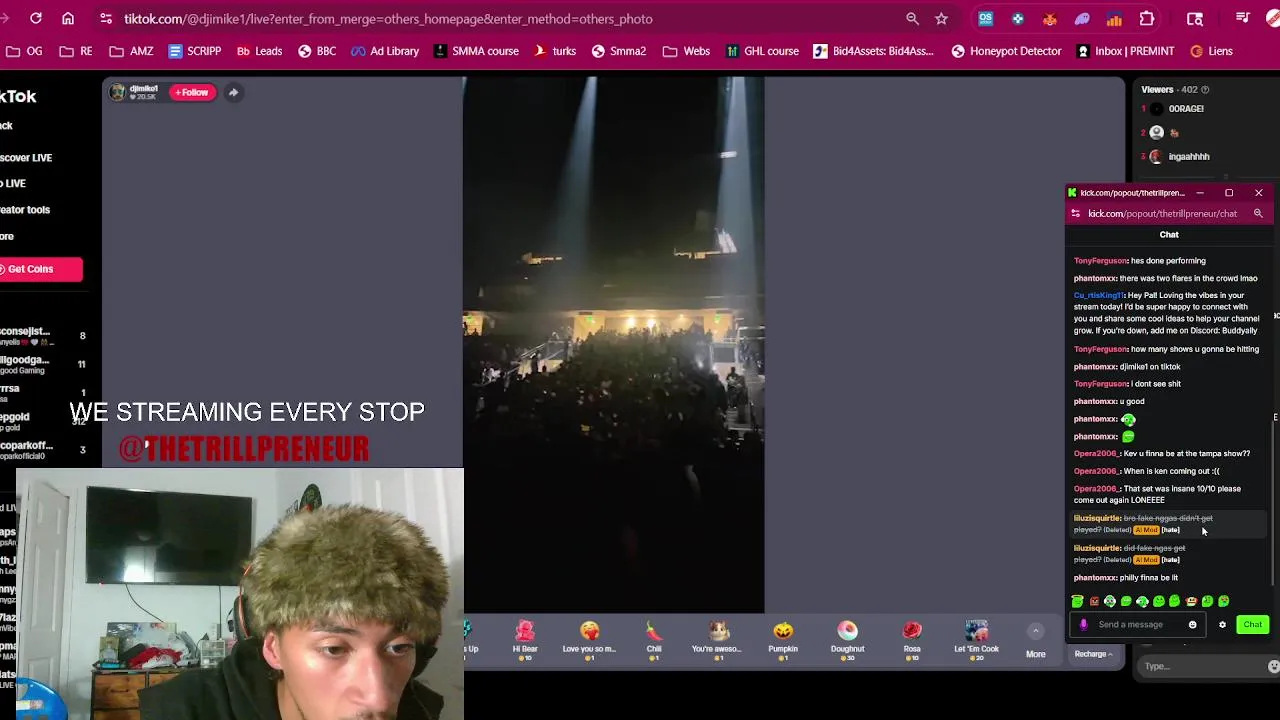Click the live concert video feed

(x=613, y=345)
